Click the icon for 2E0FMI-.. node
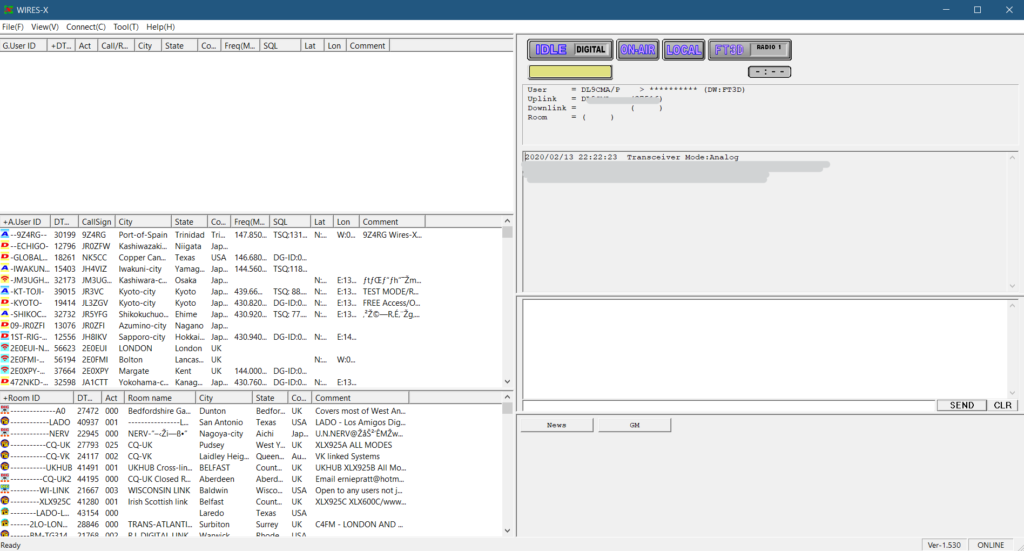1024x551 pixels. (5, 360)
